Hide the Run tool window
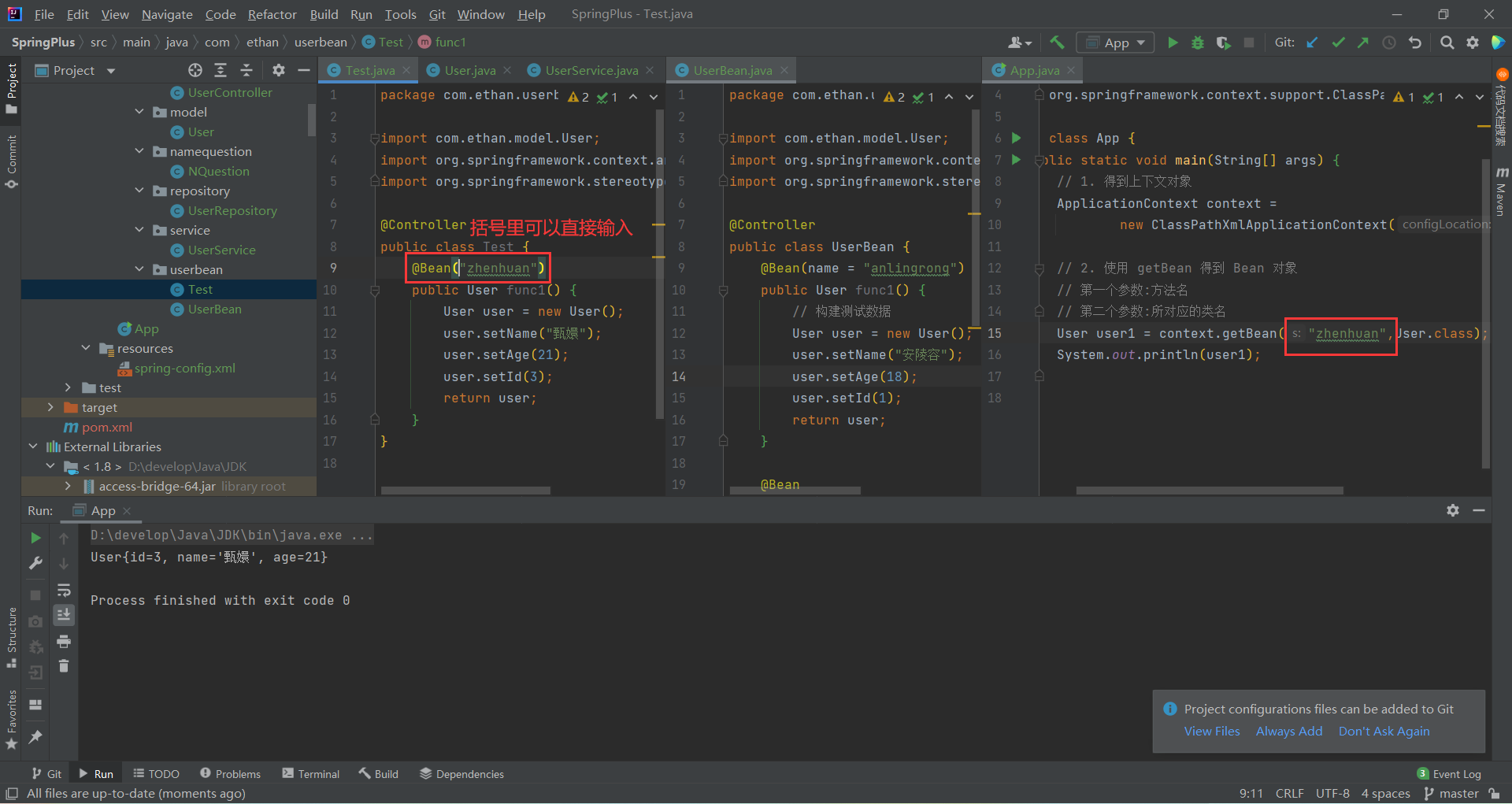 [1479, 510]
